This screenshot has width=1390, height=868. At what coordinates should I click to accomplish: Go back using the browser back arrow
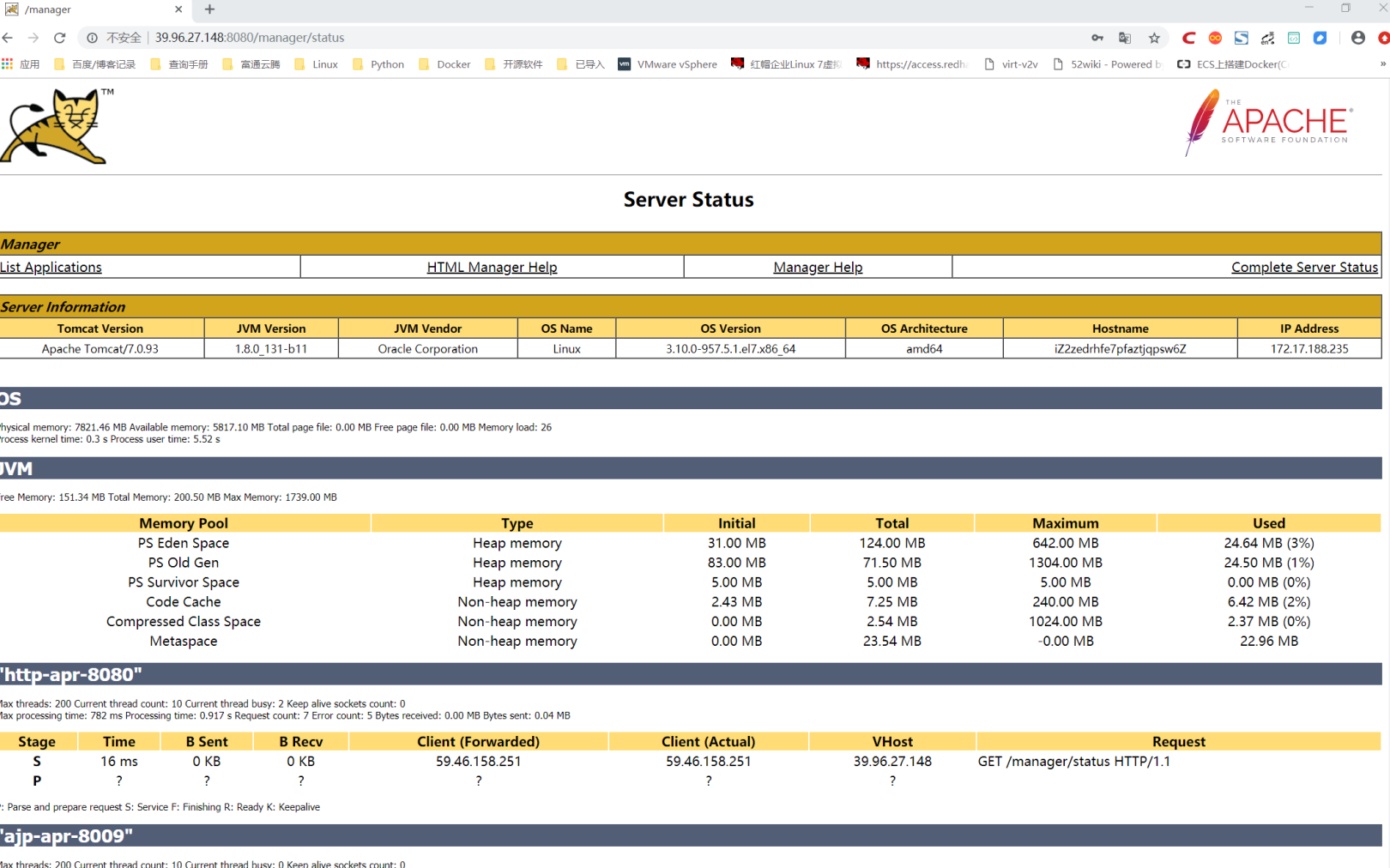[x=8, y=38]
